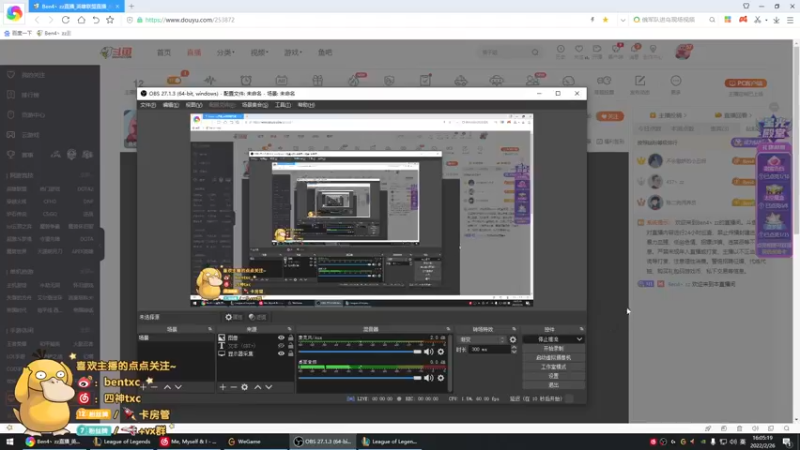Open the OBS 文件 (File) menu
The width and height of the screenshot is (800, 450).
point(148,105)
